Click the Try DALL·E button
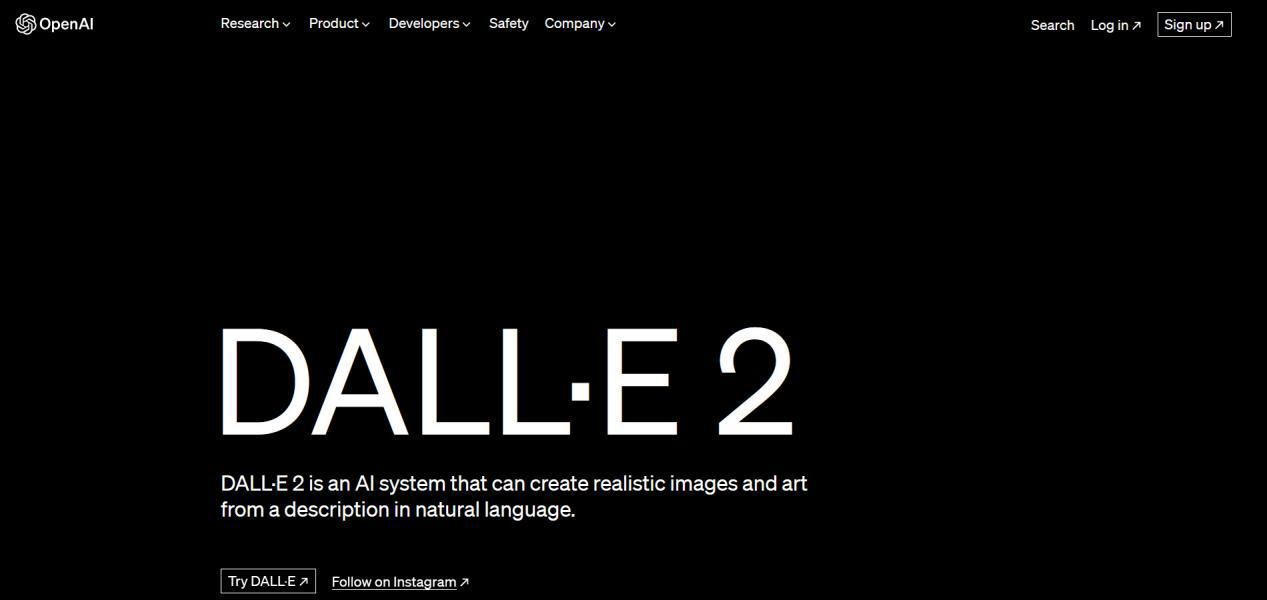The width and height of the screenshot is (1267, 600). pos(268,581)
